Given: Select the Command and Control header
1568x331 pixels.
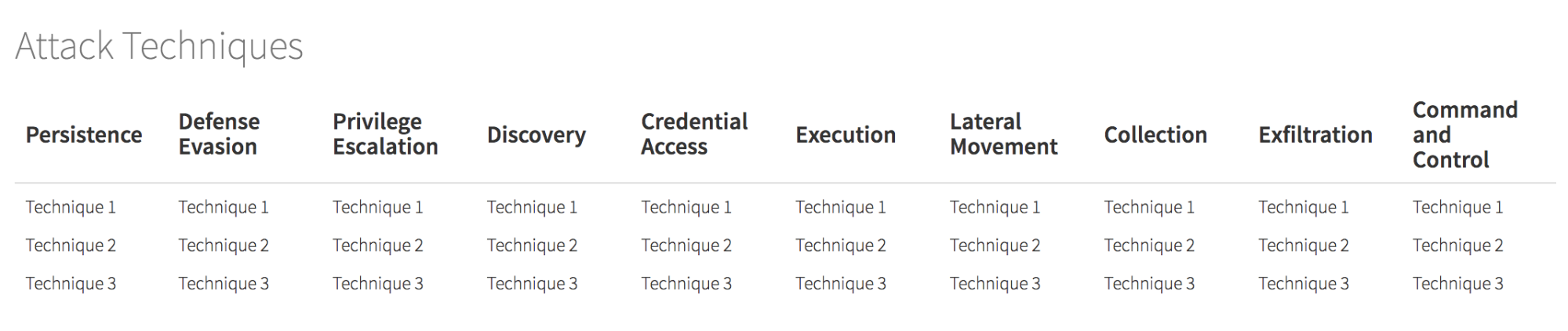Looking at the screenshot, I should pyautogui.click(x=1464, y=135).
